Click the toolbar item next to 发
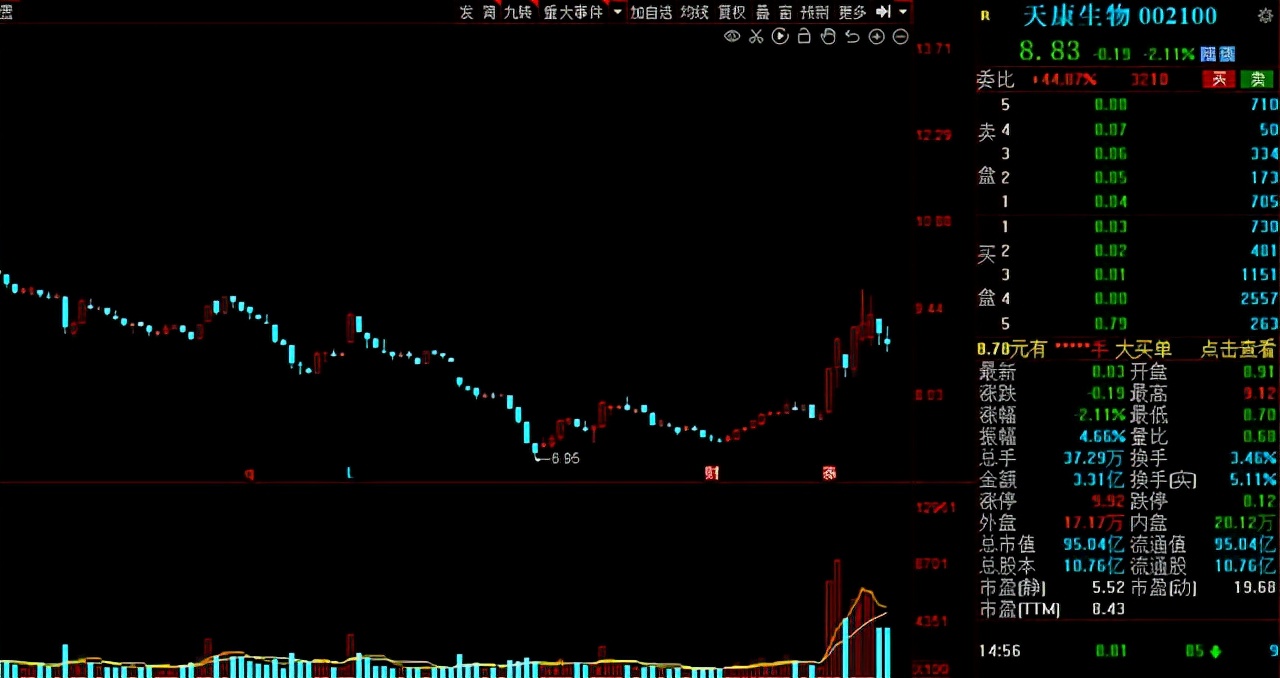 [x=489, y=12]
